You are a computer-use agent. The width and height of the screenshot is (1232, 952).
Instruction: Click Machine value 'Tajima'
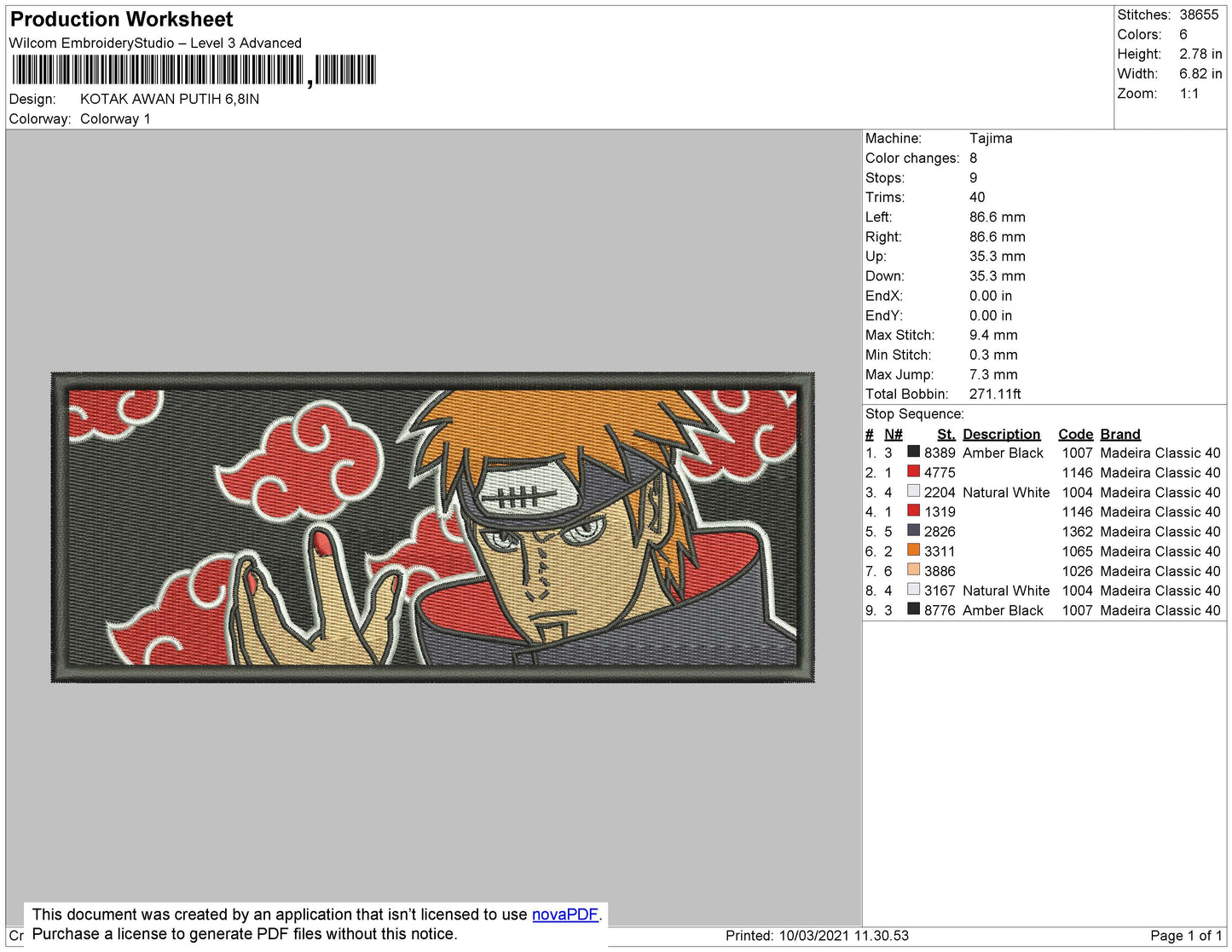click(991, 138)
